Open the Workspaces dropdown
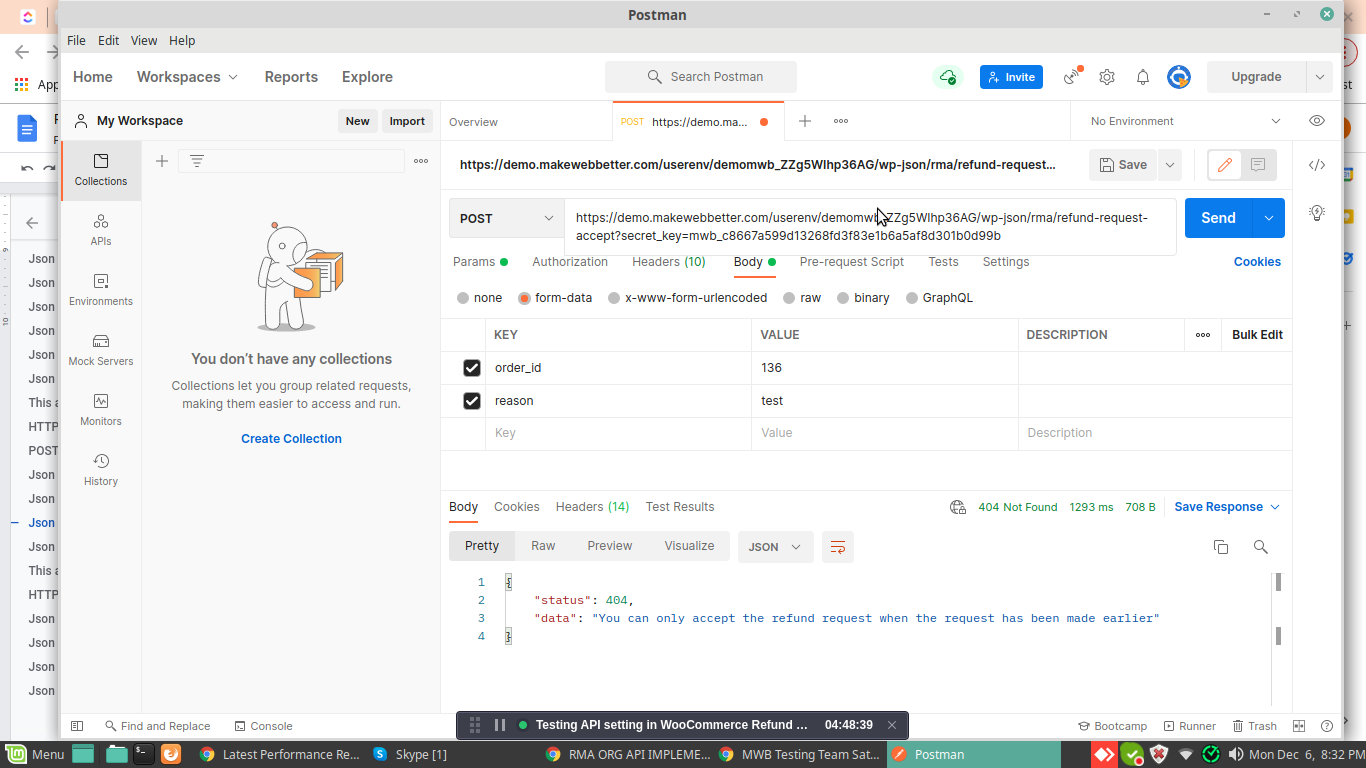 point(187,77)
